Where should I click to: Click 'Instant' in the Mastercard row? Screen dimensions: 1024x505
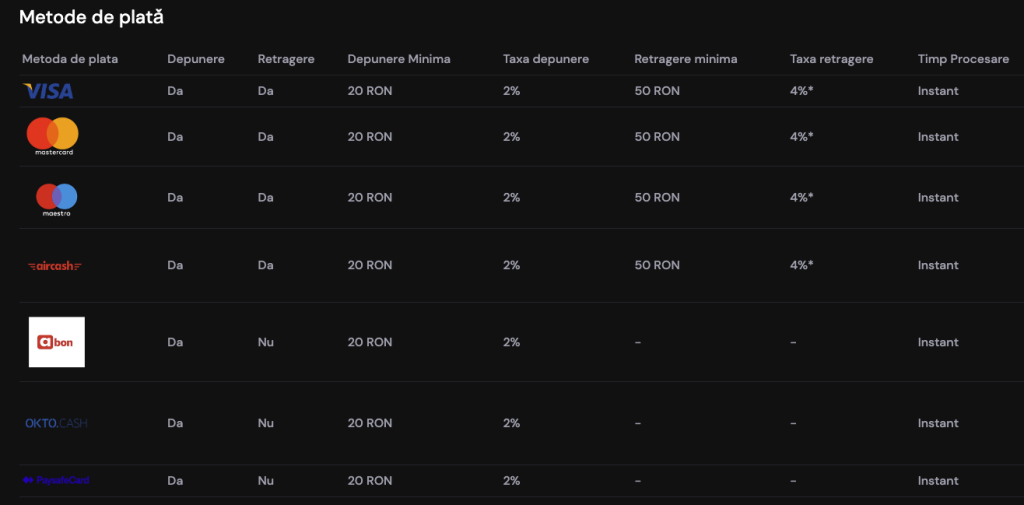(938, 137)
